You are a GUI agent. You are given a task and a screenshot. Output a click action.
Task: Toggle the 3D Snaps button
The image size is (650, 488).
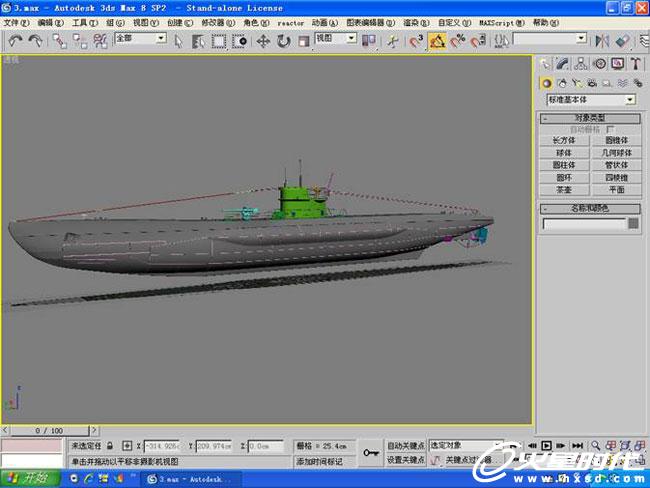pyautogui.click(x=416, y=41)
